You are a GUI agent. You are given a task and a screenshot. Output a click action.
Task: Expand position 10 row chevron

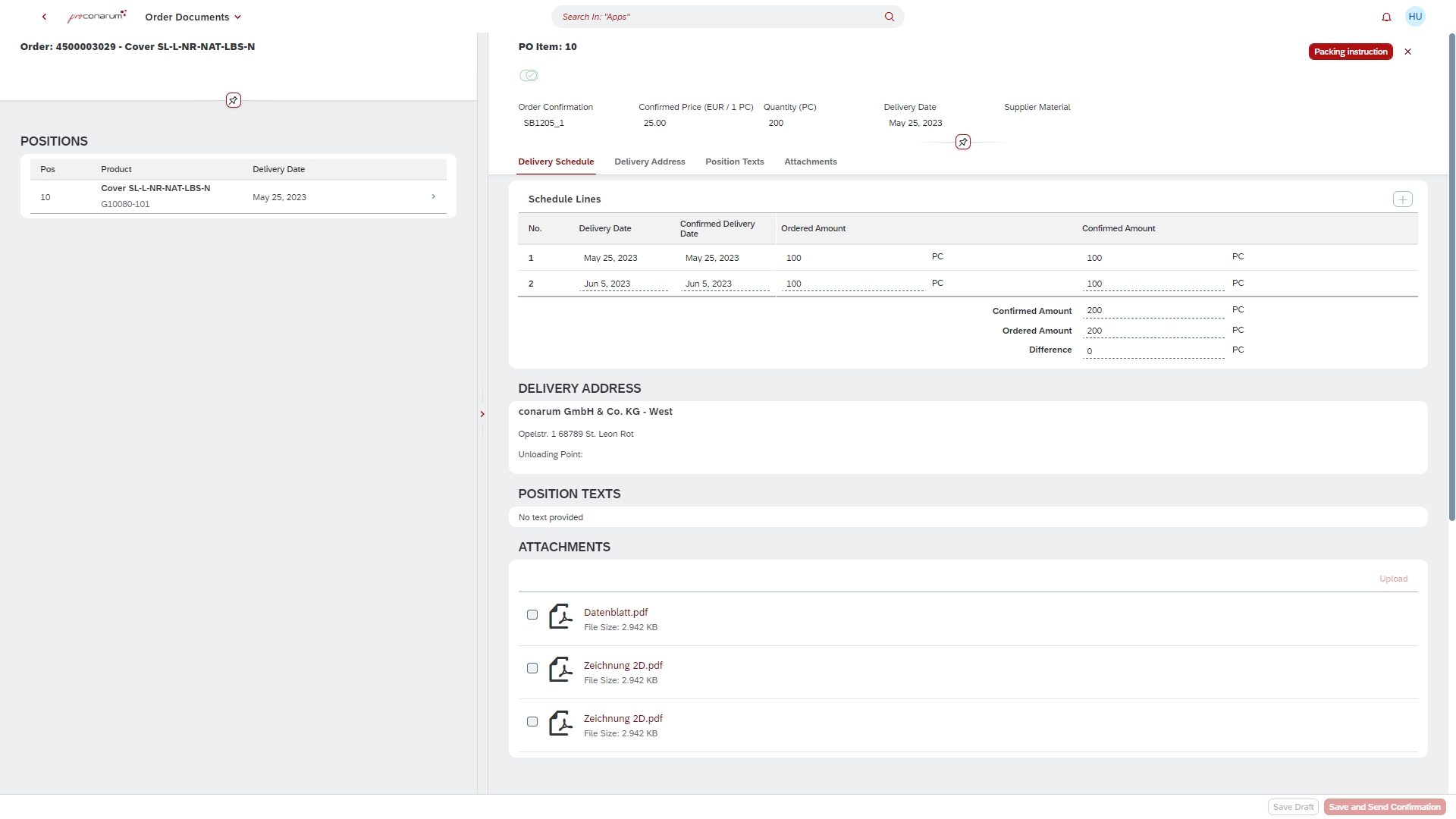tap(433, 196)
